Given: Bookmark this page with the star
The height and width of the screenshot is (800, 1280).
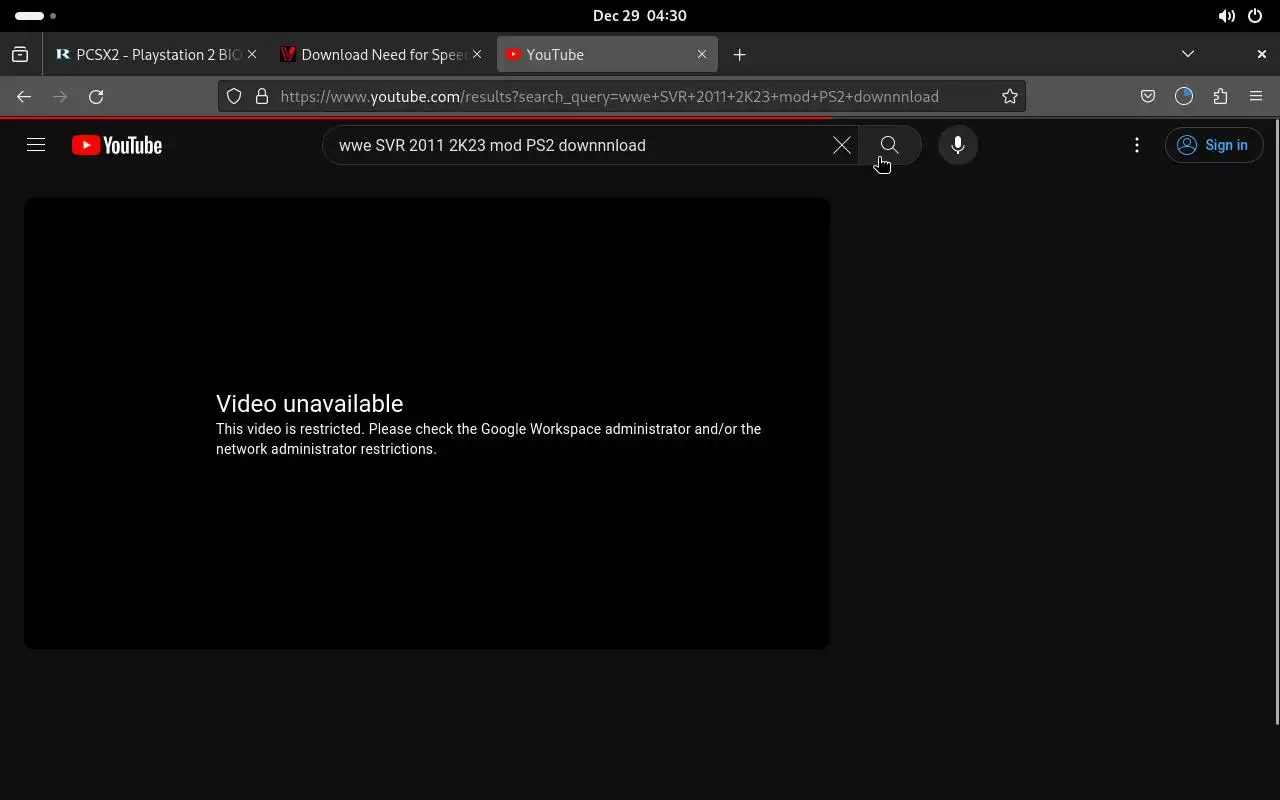Looking at the screenshot, I should tap(1010, 96).
